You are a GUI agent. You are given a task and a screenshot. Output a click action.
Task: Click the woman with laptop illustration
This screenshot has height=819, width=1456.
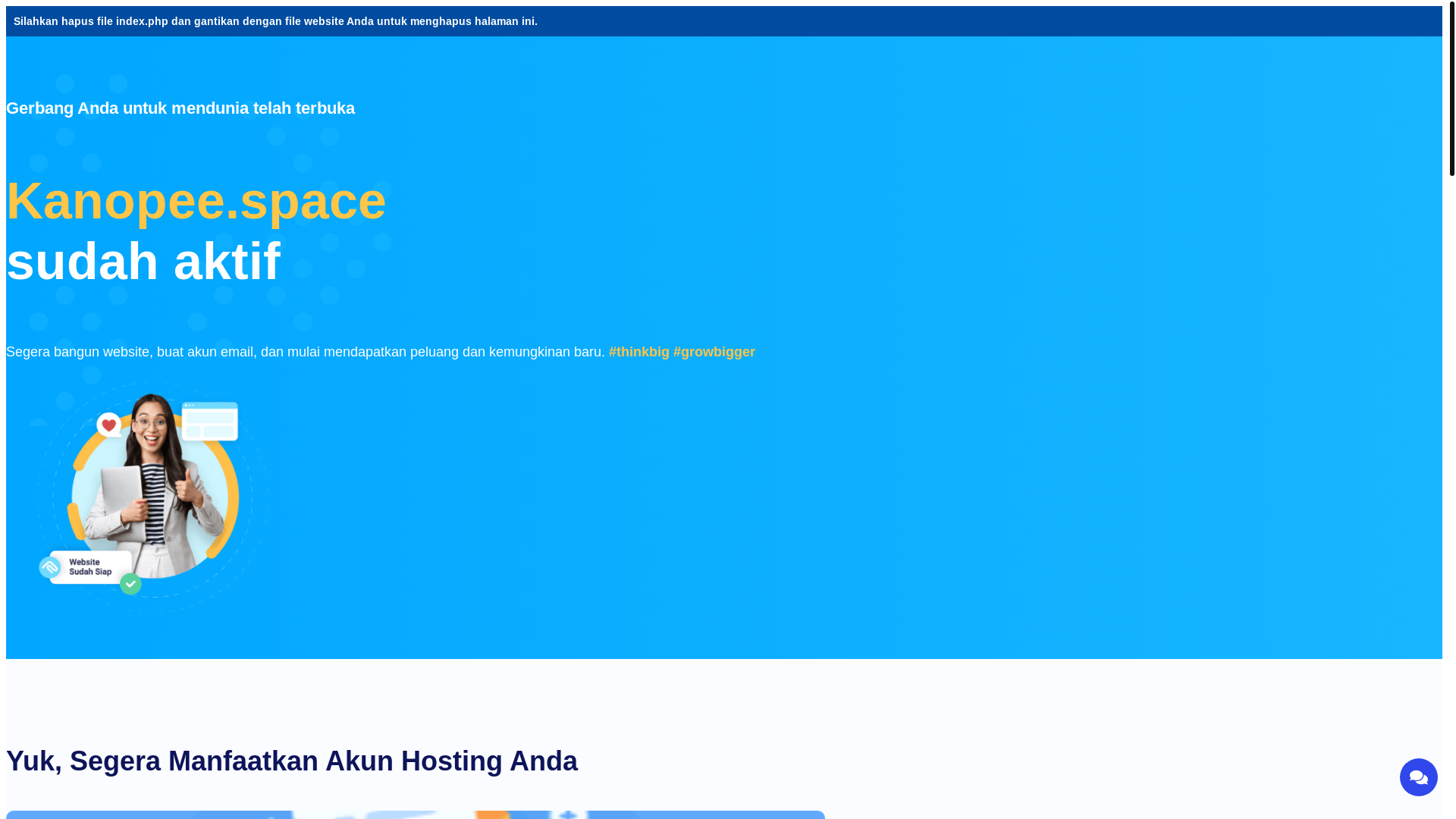coord(152,497)
